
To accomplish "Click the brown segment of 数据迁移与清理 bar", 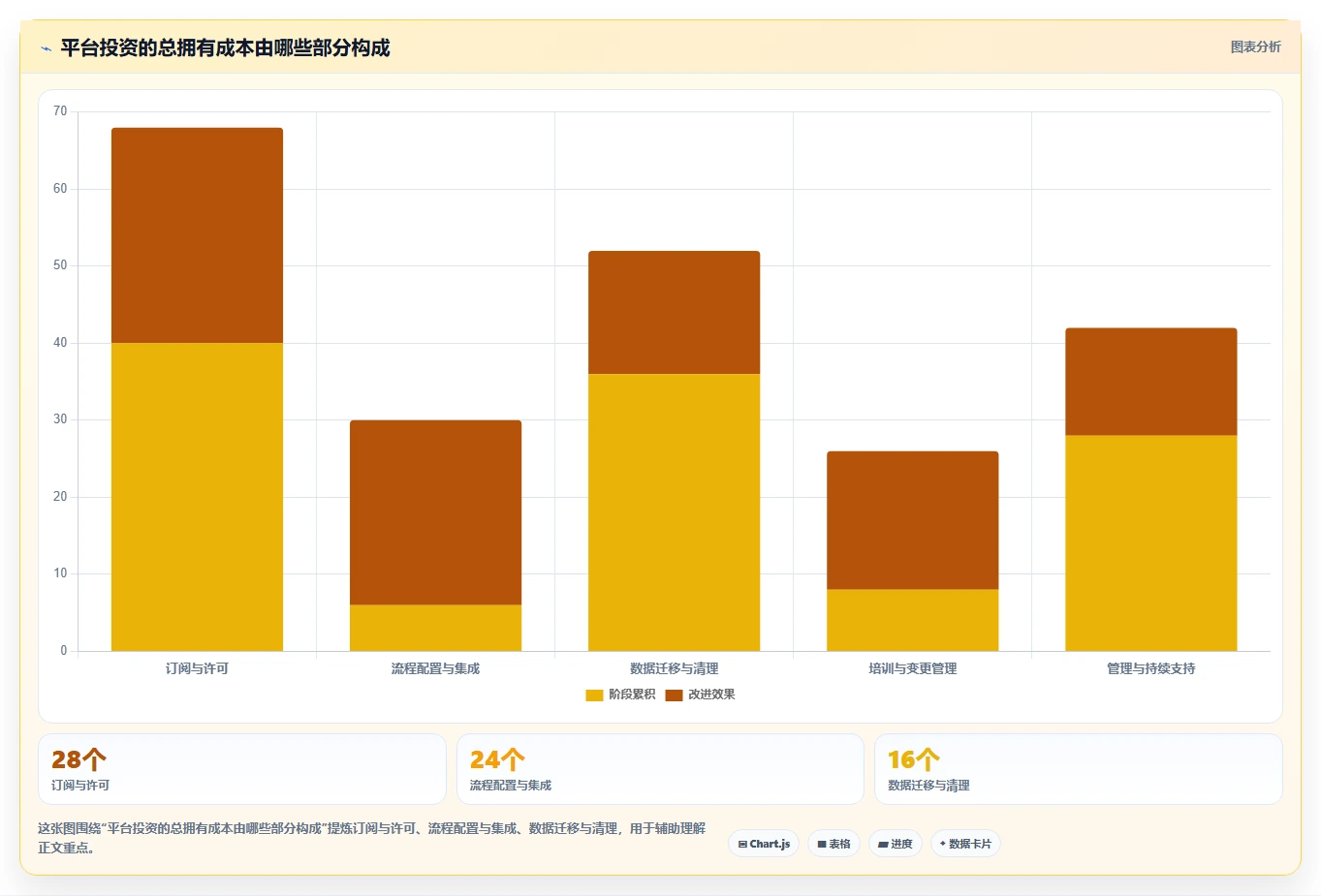I will tap(674, 313).
